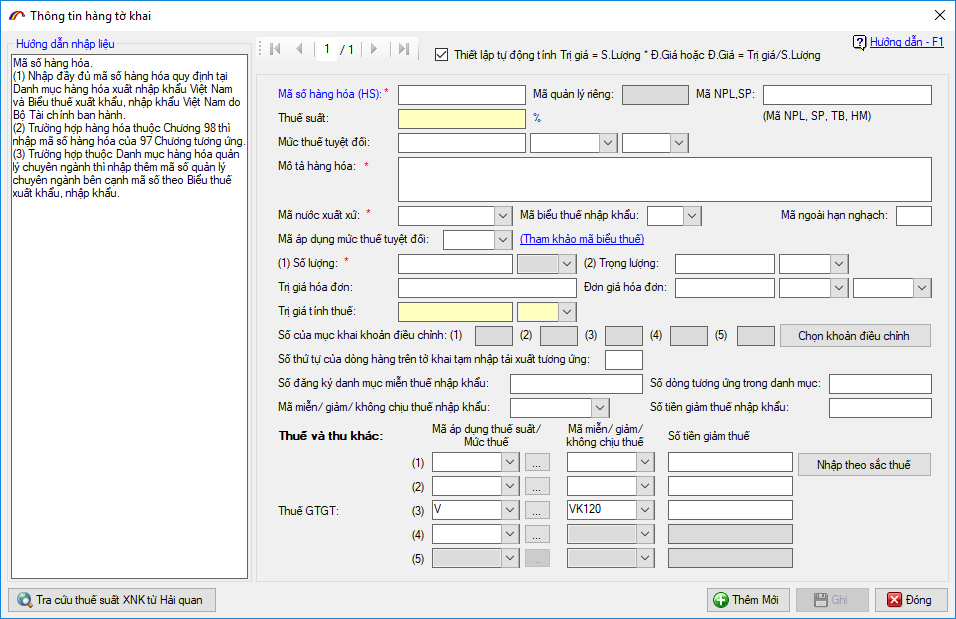Click Mô tả hàng hóa text area
This screenshot has height=619, width=956.
click(664, 180)
